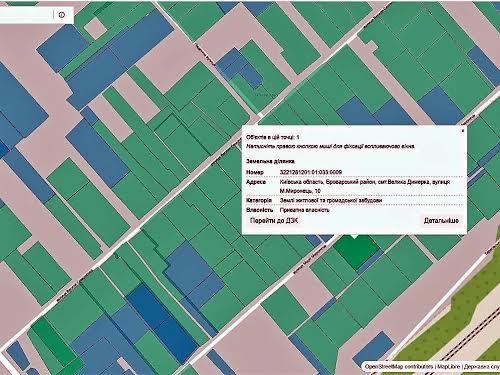
Task: Click the Приватна власність ownership value
Action: (x=304, y=210)
